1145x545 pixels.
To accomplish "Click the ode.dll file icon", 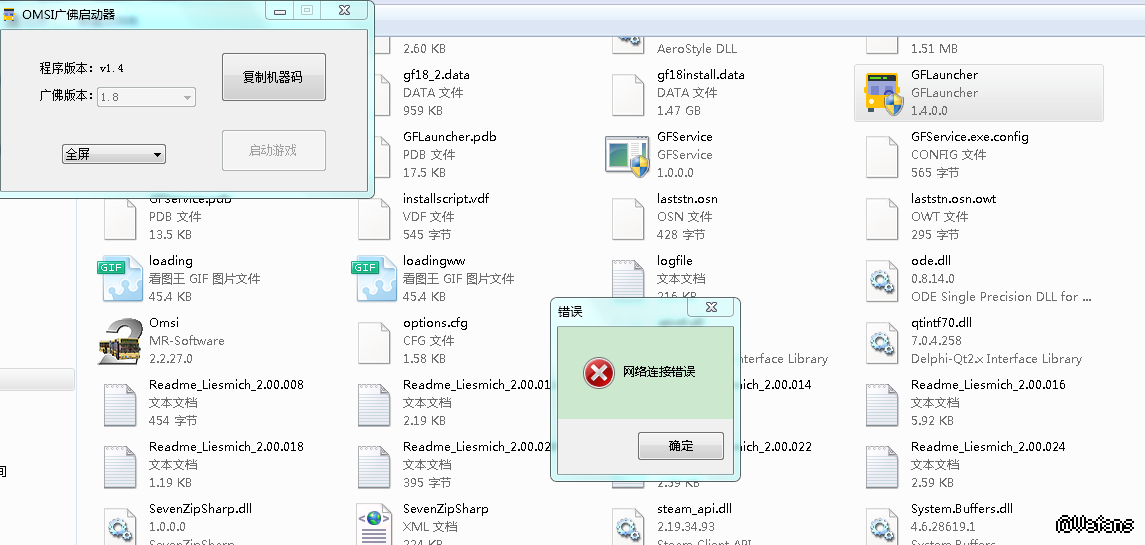I will point(883,280).
